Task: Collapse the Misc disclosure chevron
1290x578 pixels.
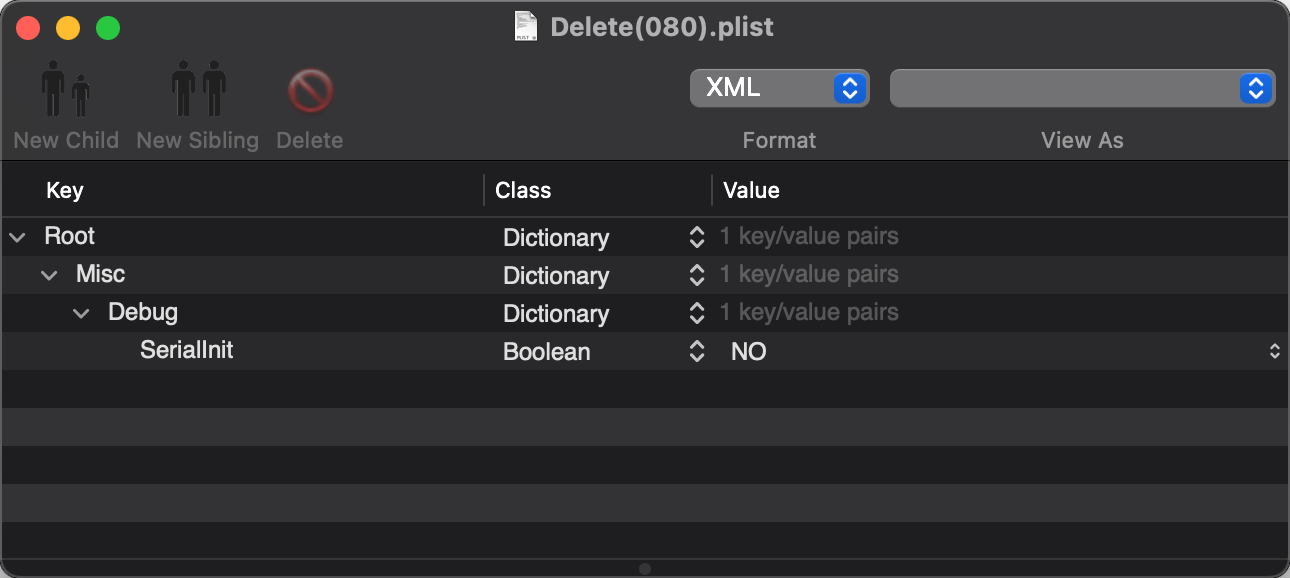Action: click(x=49, y=275)
